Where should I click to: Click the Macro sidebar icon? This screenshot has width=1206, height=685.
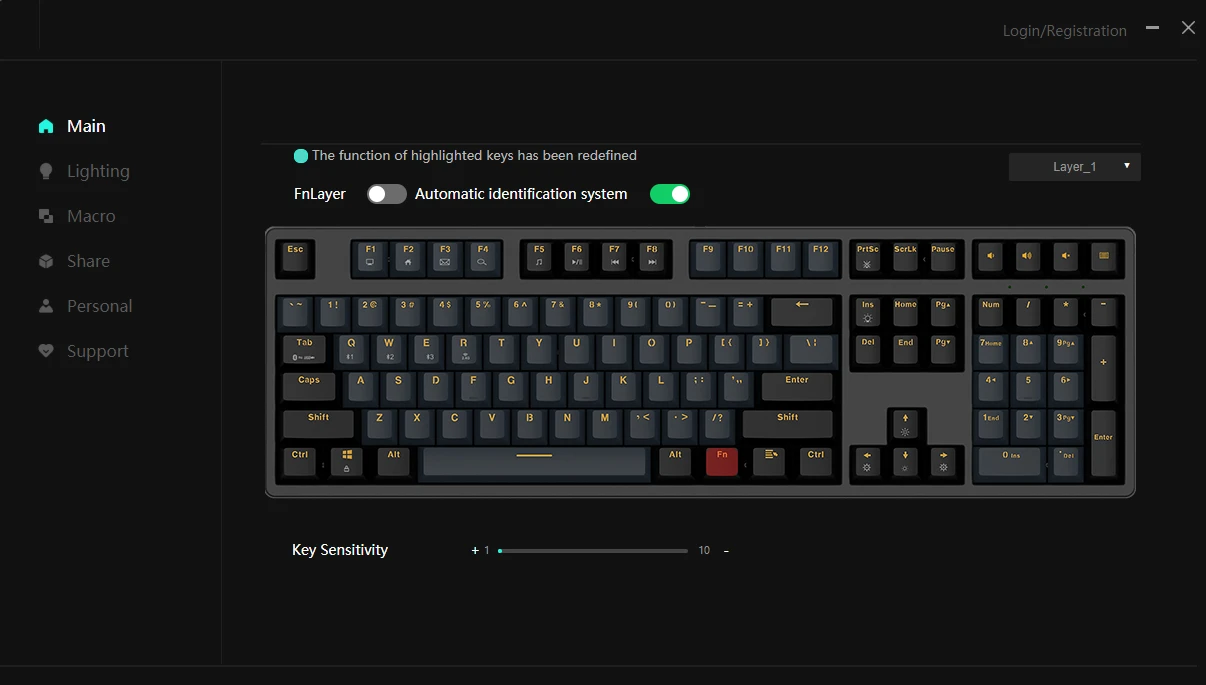(x=46, y=216)
